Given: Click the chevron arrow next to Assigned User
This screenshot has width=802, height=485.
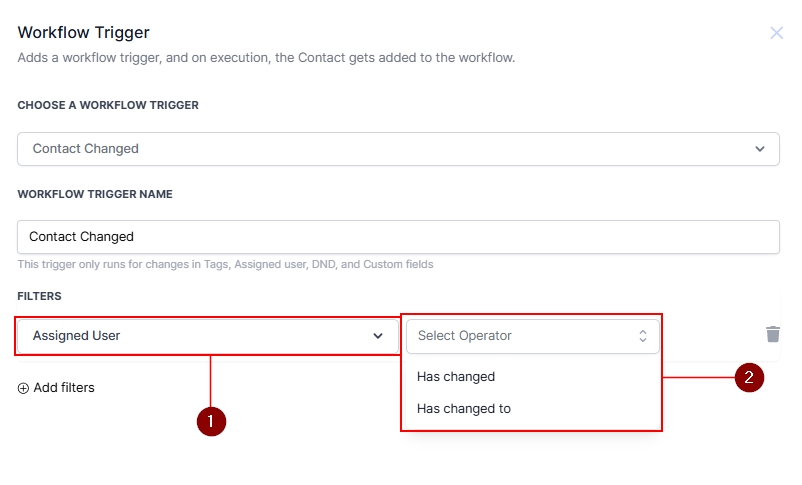Looking at the screenshot, I should [378, 336].
